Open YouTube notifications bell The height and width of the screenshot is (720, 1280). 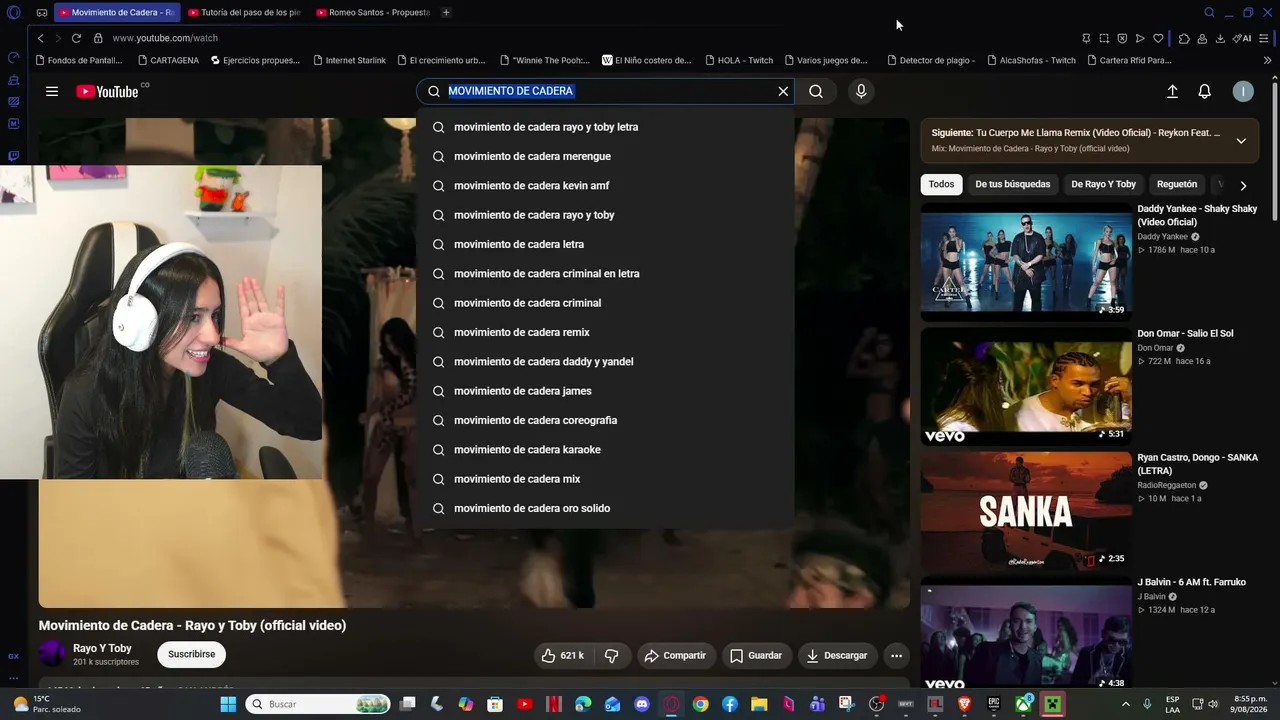(x=1205, y=91)
